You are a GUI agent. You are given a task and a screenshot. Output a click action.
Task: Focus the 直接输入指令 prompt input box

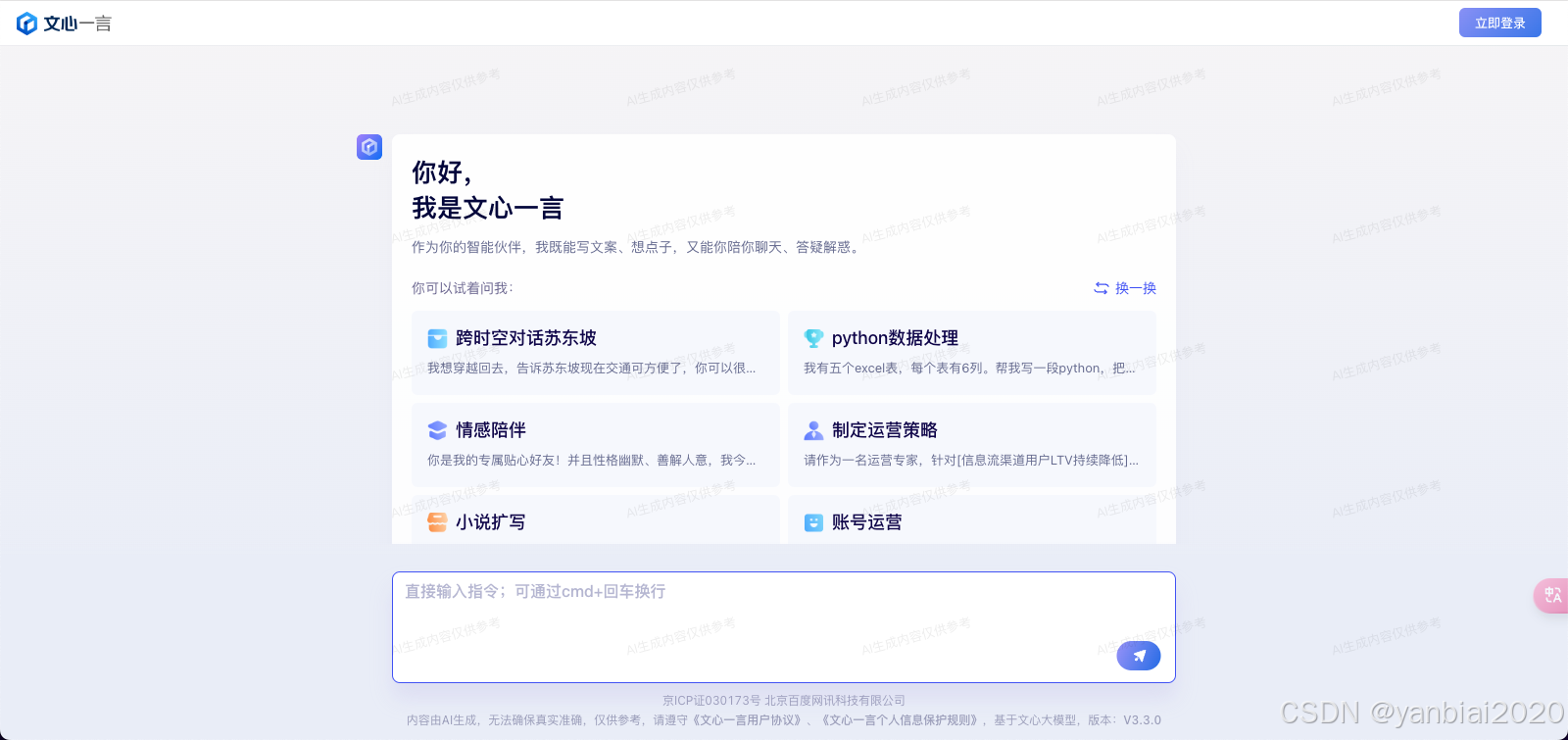[784, 627]
